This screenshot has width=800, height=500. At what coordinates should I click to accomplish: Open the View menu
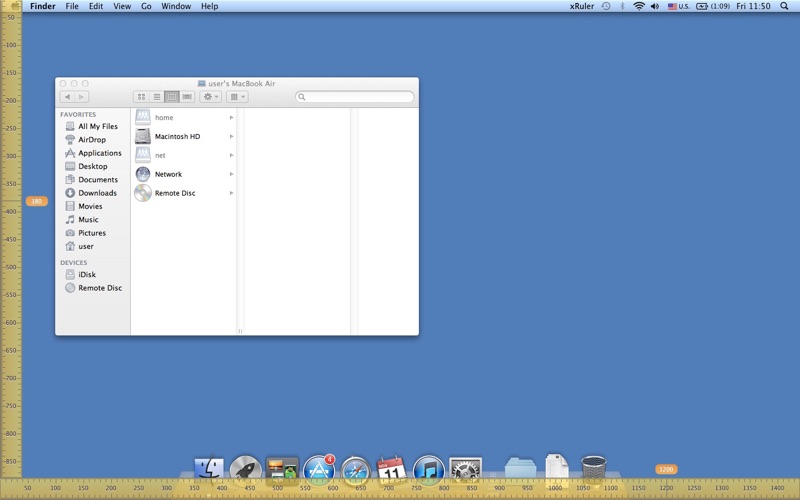[122, 6]
